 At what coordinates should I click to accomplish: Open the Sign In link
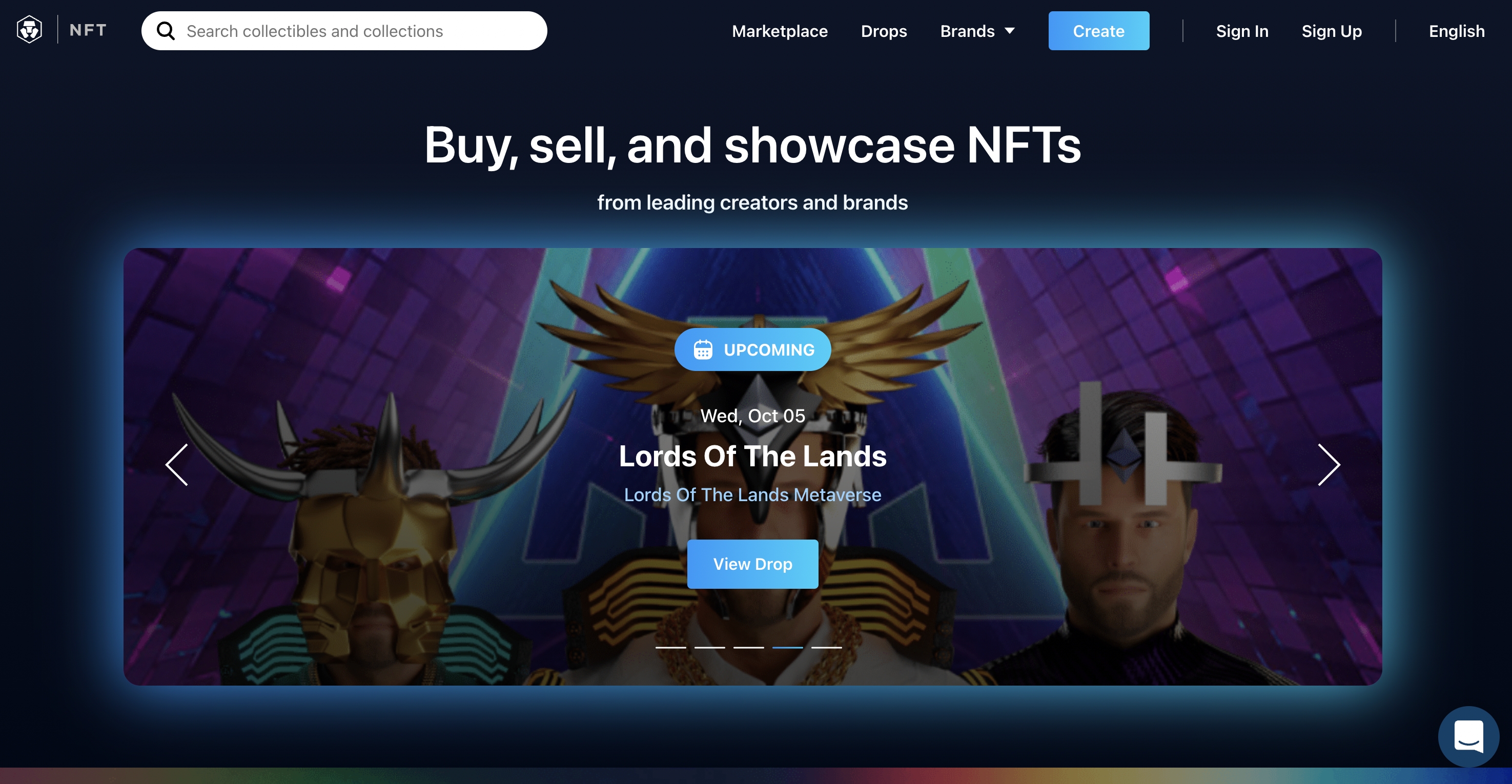tap(1242, 31)
